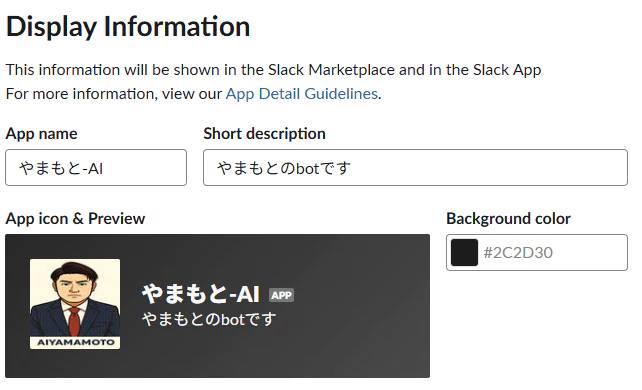Click the AIYAMAMOTO caption on the icon
This screenshot has width=642, height=390.
coord(75,342)
